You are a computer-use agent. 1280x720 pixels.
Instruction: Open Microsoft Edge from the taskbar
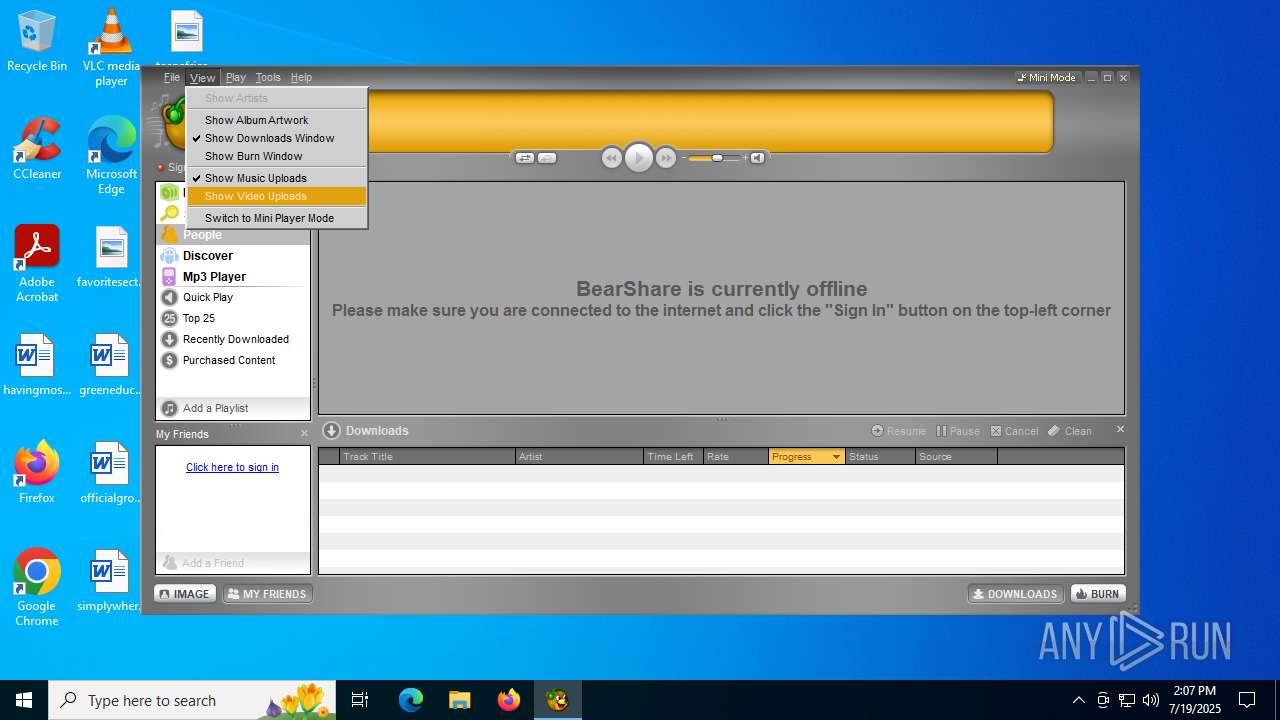tap(411, 700)
